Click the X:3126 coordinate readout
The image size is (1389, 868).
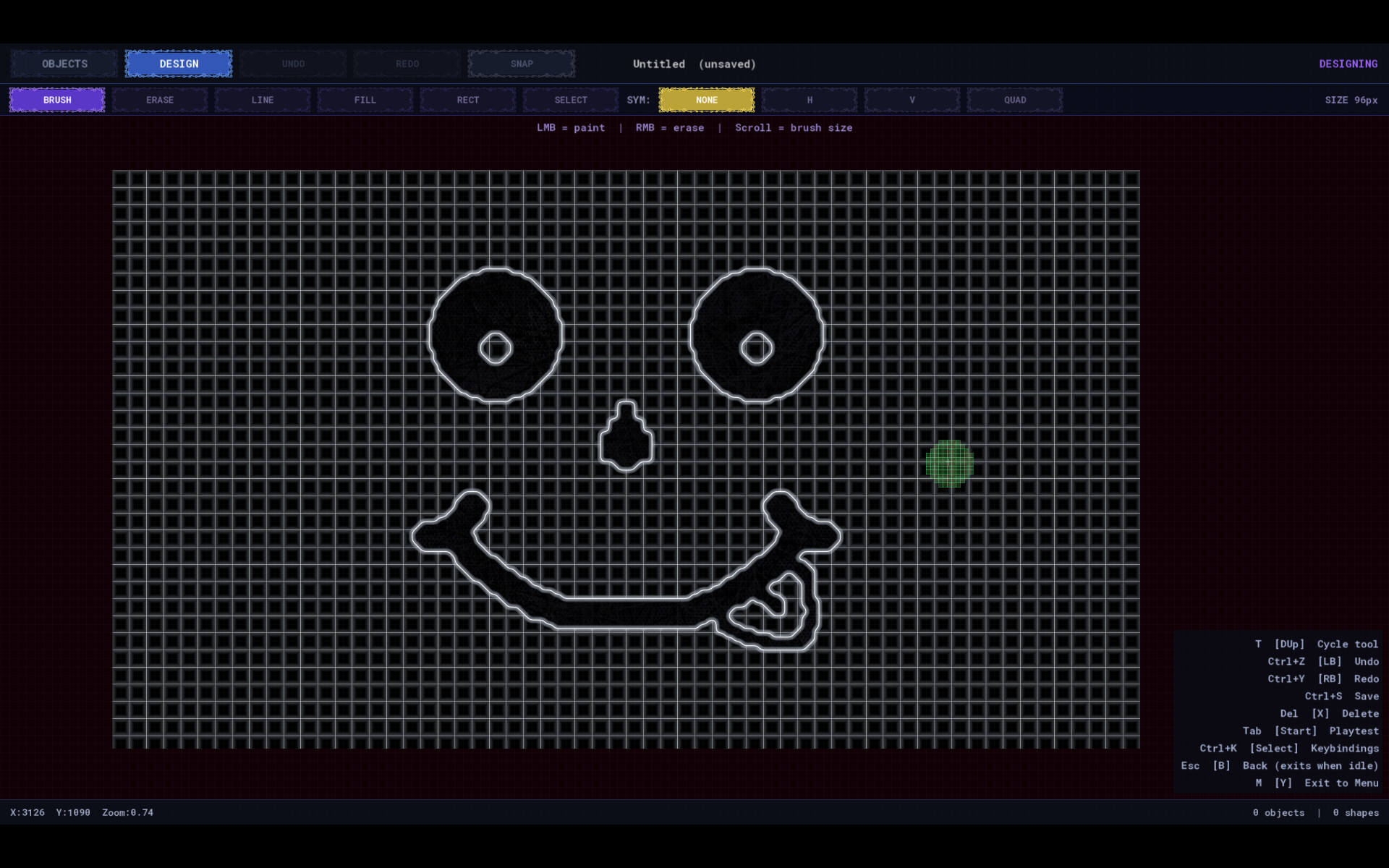pyautogui.click(x=27, y=812)
